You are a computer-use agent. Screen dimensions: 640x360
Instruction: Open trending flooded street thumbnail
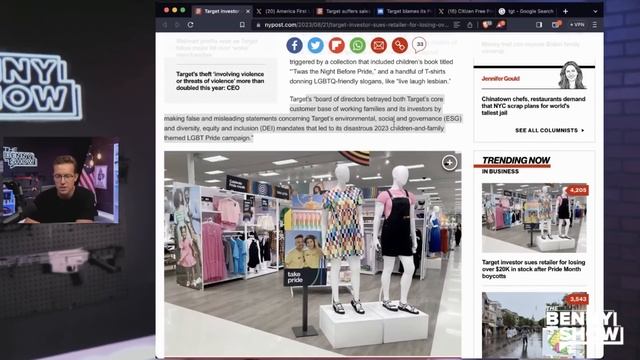pyautogui.click(x=534, y=325)
